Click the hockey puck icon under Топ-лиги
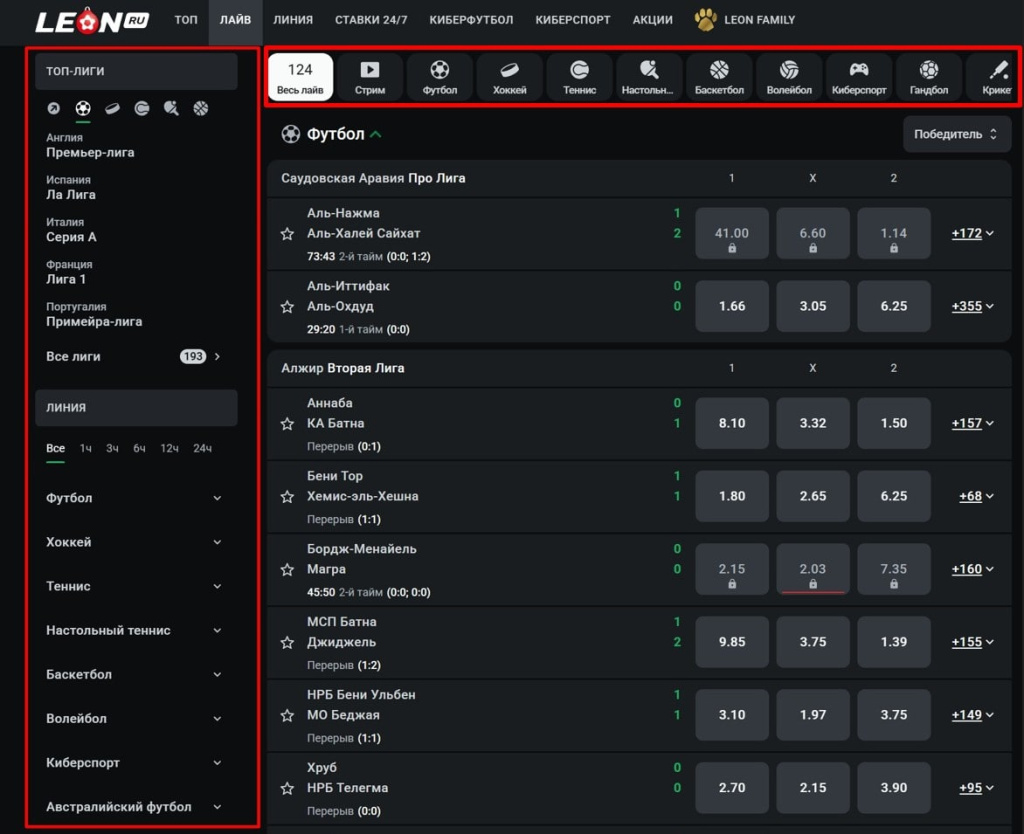This screenshot has width=1024, height=834. coord(113,108)
